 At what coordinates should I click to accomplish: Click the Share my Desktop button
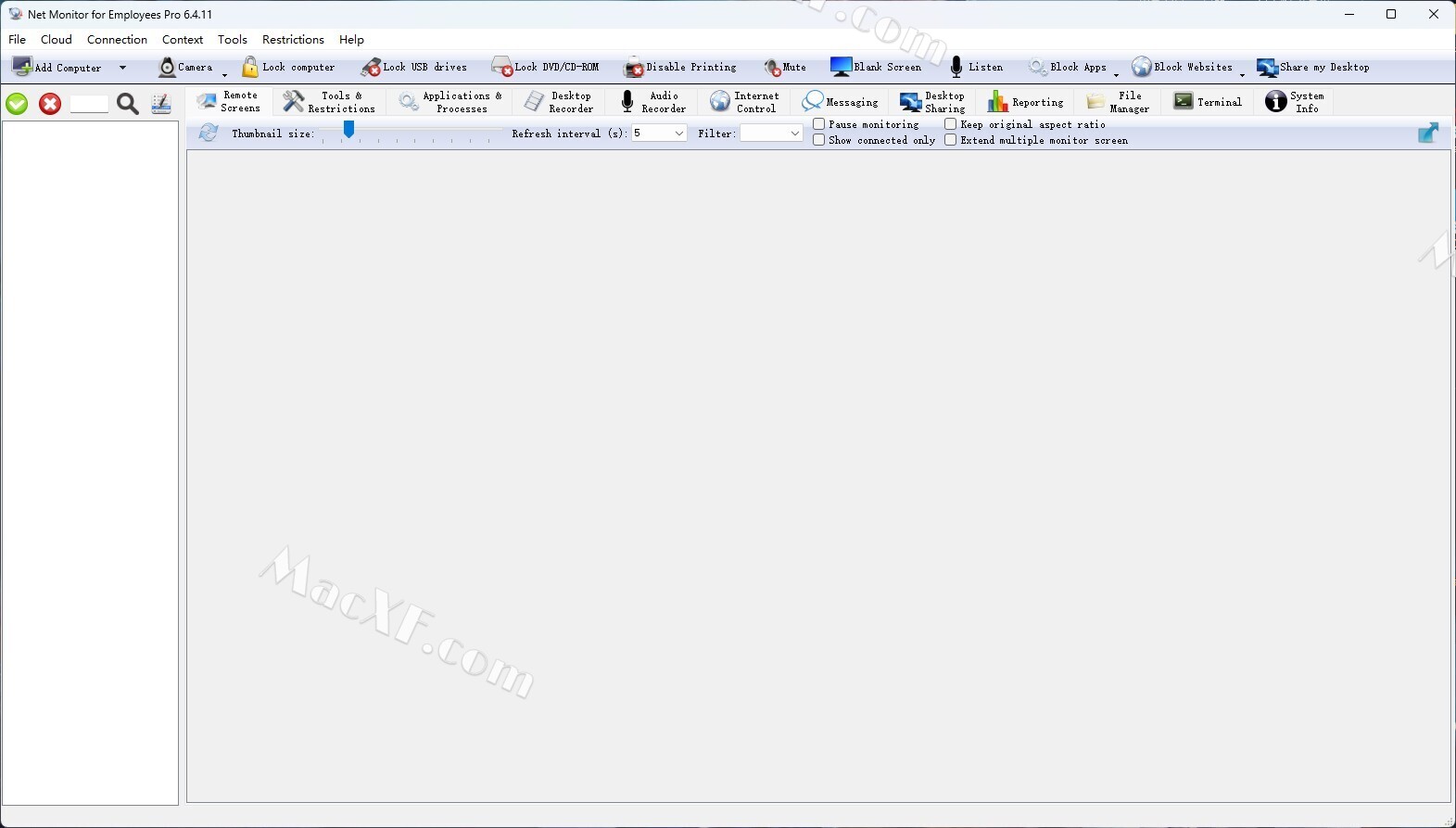pos(1313,68)
